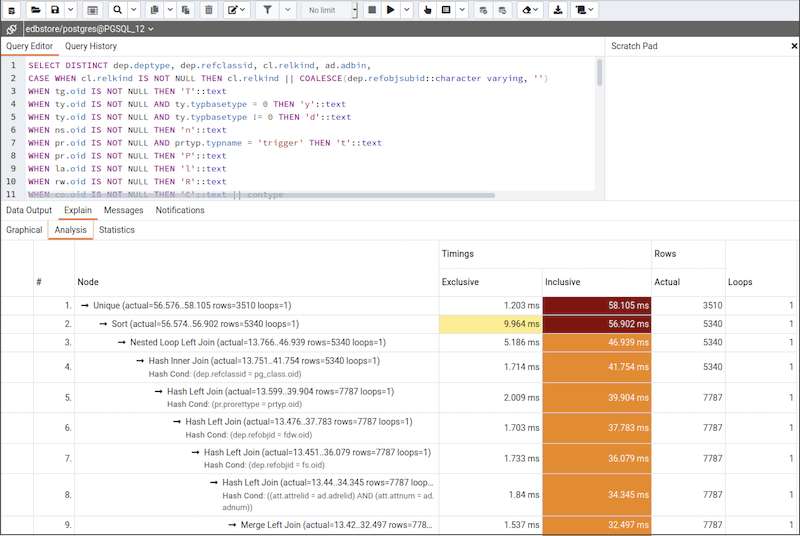
Task: Click the Explain Analyze icon
Action: click(446, 10)
